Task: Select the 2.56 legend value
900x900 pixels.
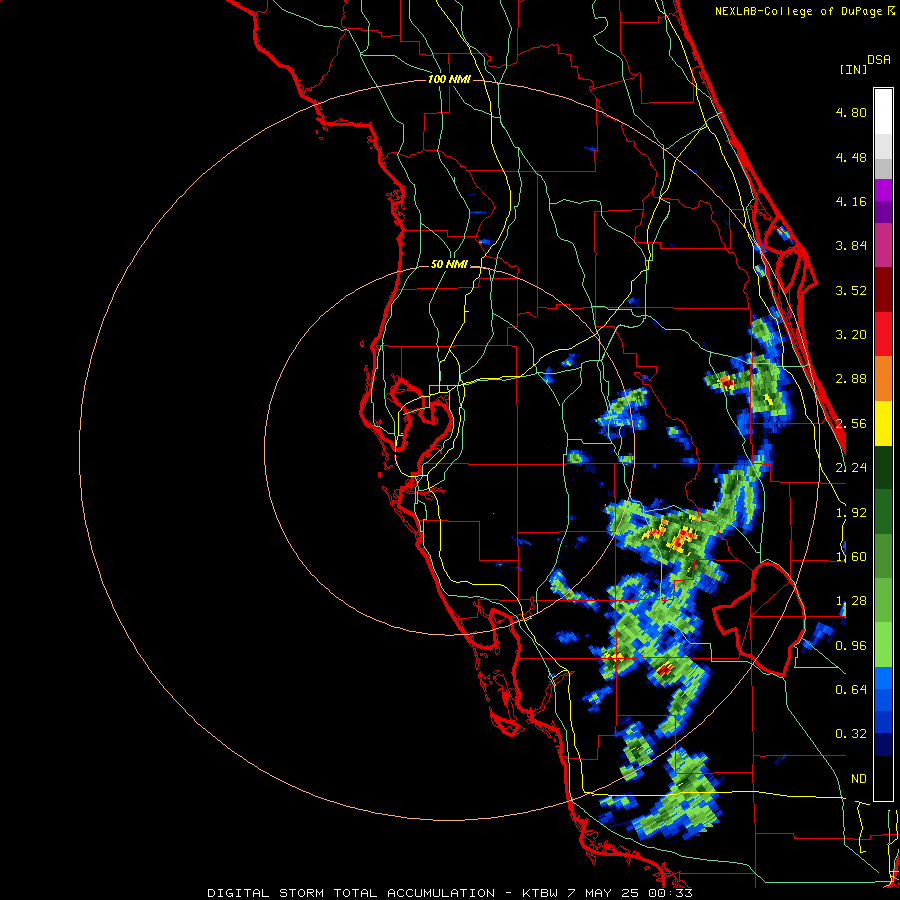Action: coord(851,424)
